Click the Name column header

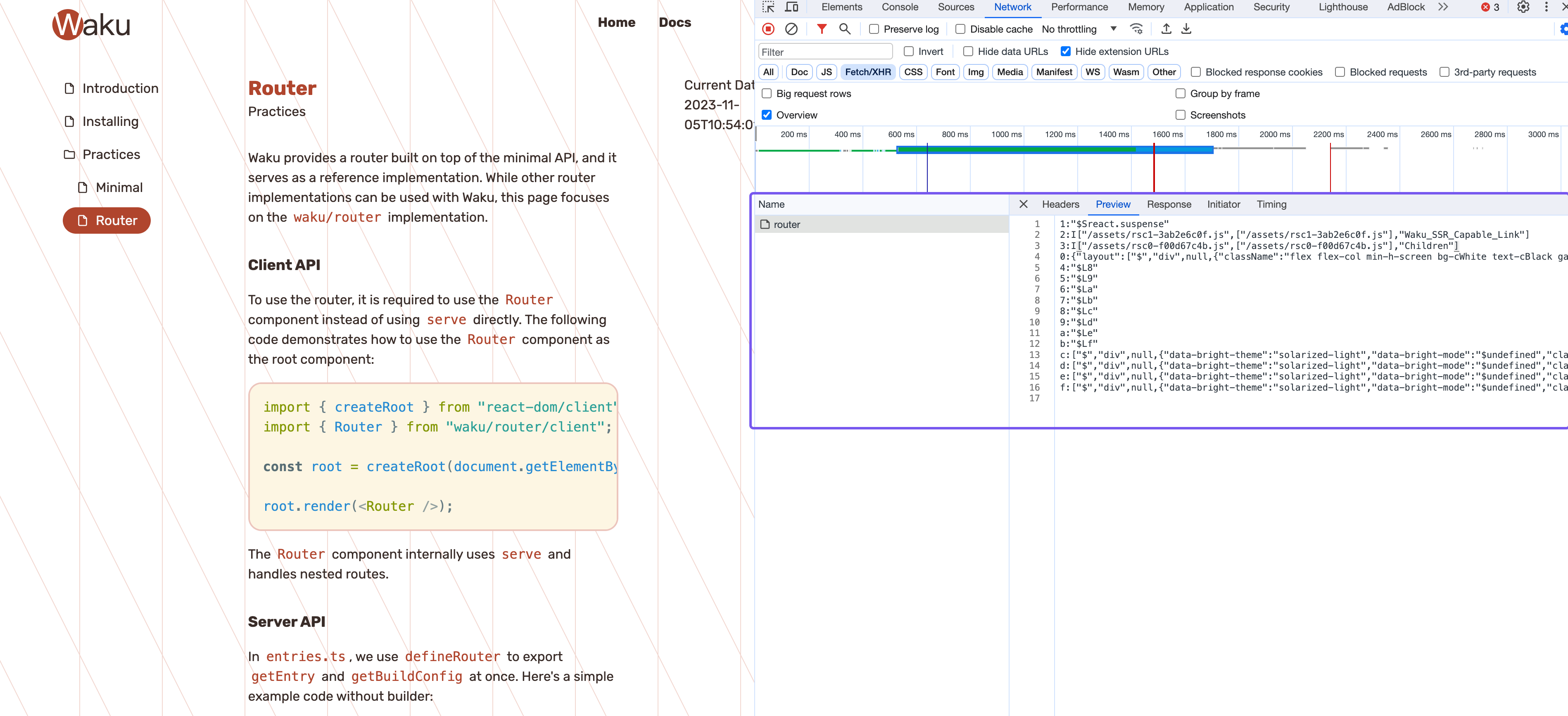[x=881, y=204]
